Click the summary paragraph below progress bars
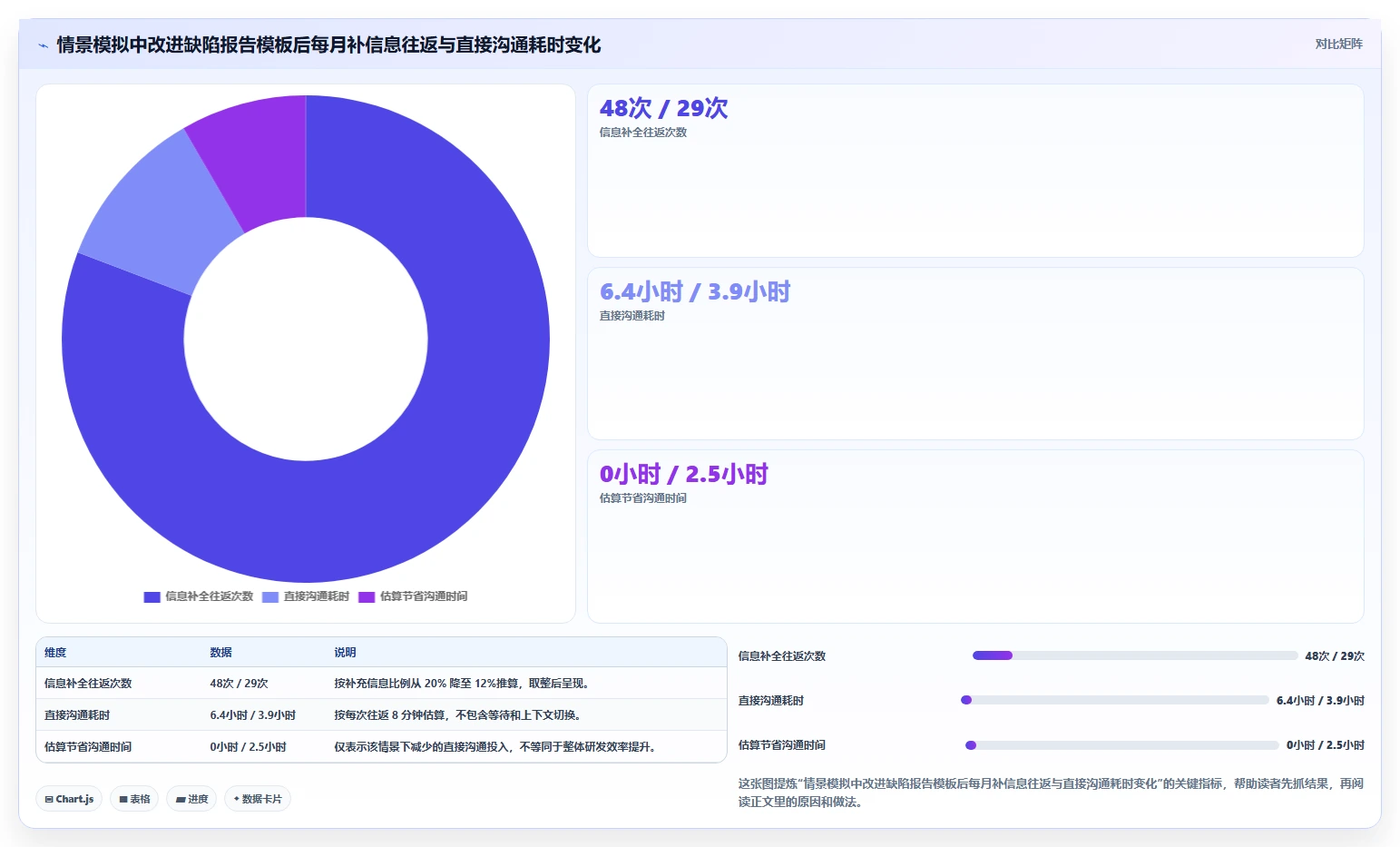The width and height of the screenshot is (1400, 847). click(1051, 793)
